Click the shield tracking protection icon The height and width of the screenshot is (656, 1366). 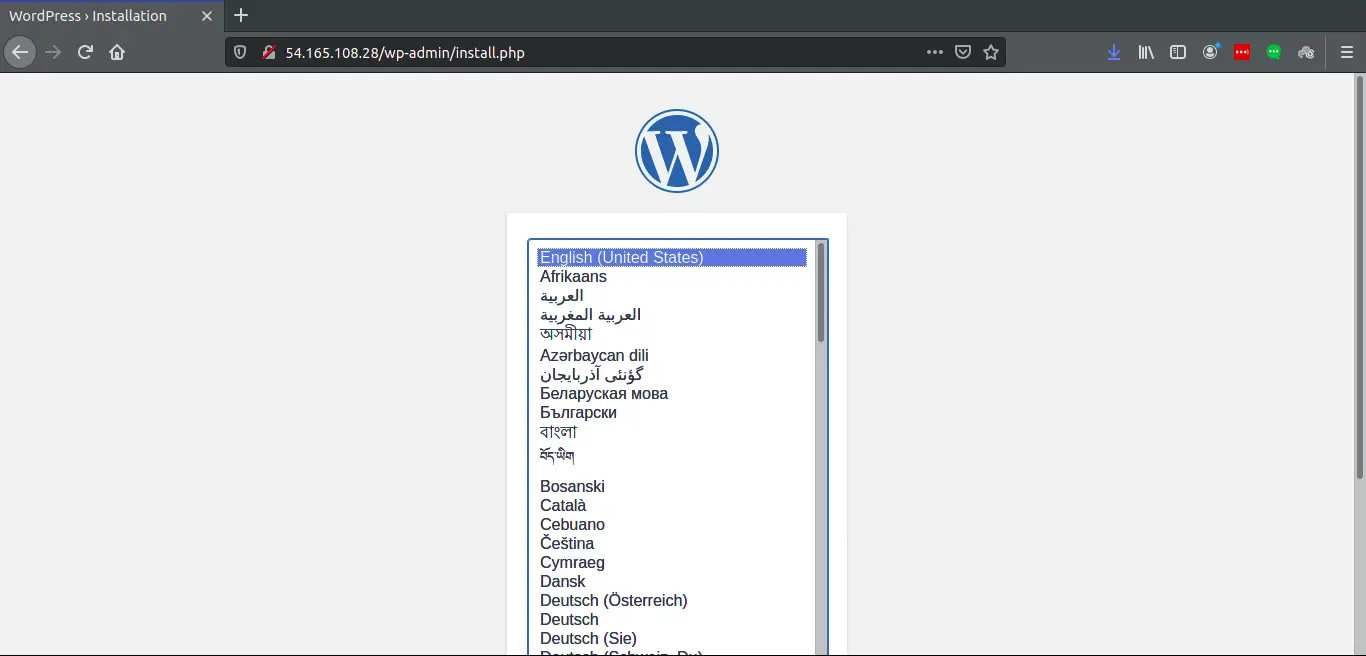pyautogui.click(x=240, y=52)
